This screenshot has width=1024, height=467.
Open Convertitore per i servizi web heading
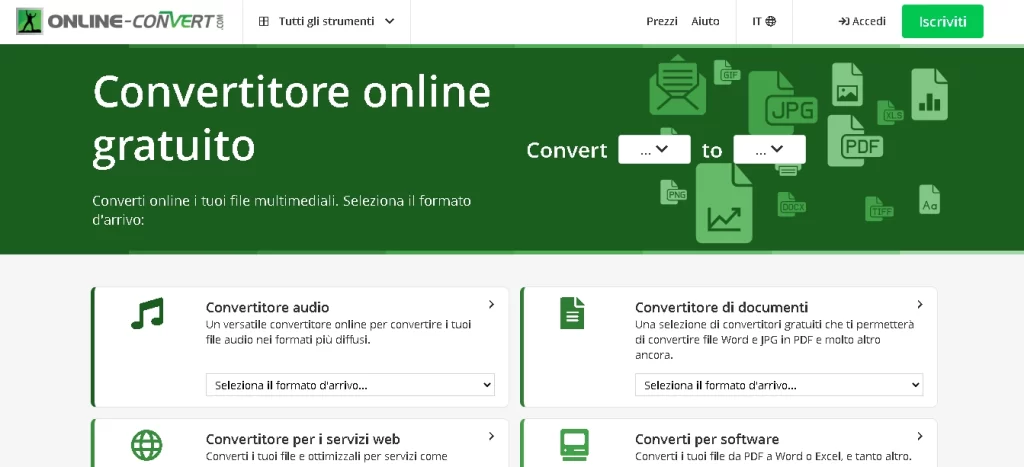pos(303,439)
